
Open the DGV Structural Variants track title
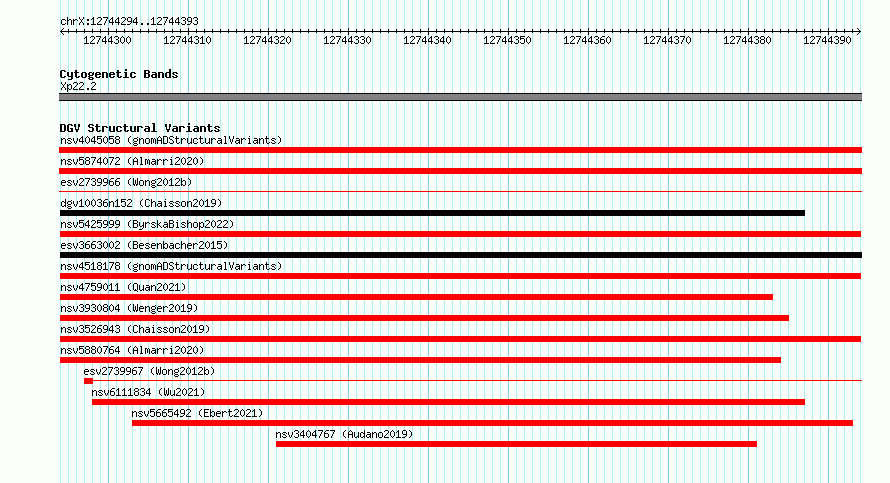(140, 128)
